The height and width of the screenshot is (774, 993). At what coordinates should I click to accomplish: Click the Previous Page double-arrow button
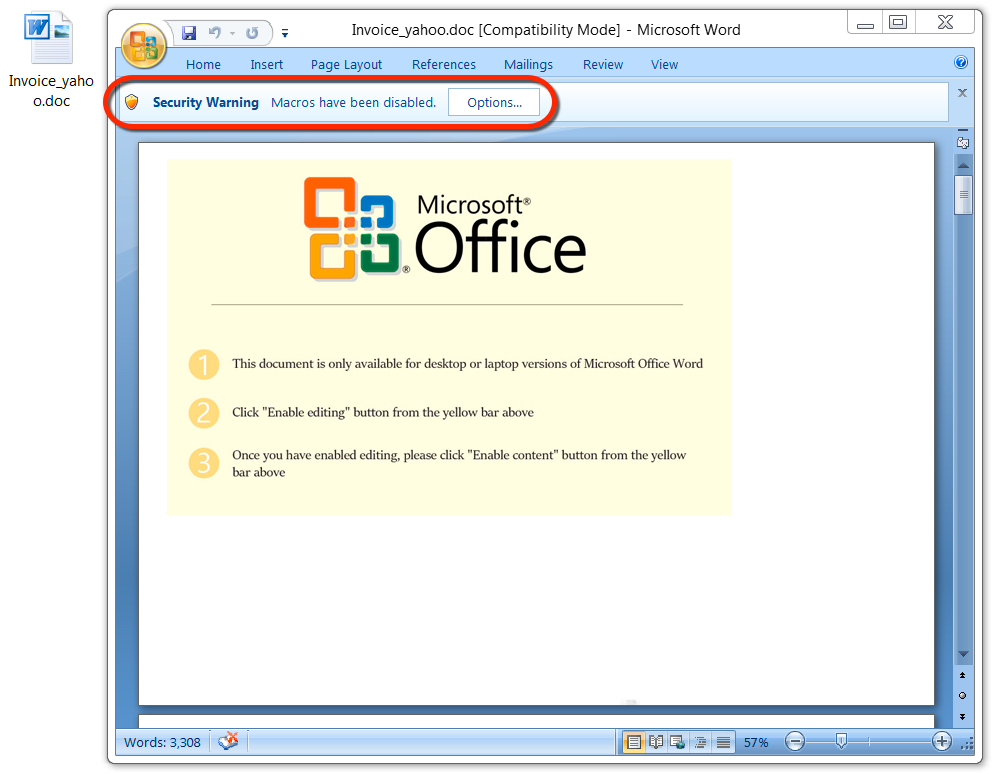point(963,675)
